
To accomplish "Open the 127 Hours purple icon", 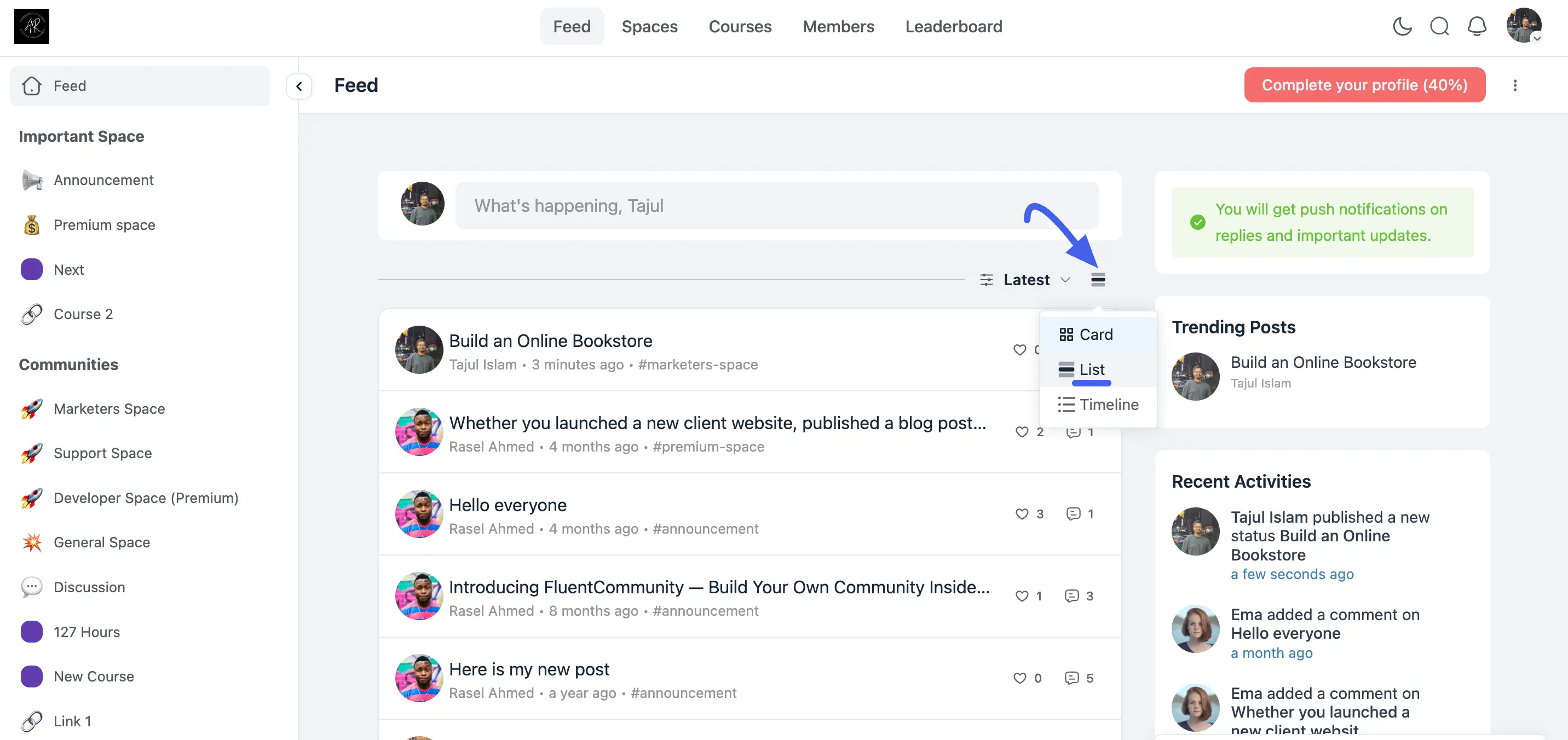I will coord(32,632).
